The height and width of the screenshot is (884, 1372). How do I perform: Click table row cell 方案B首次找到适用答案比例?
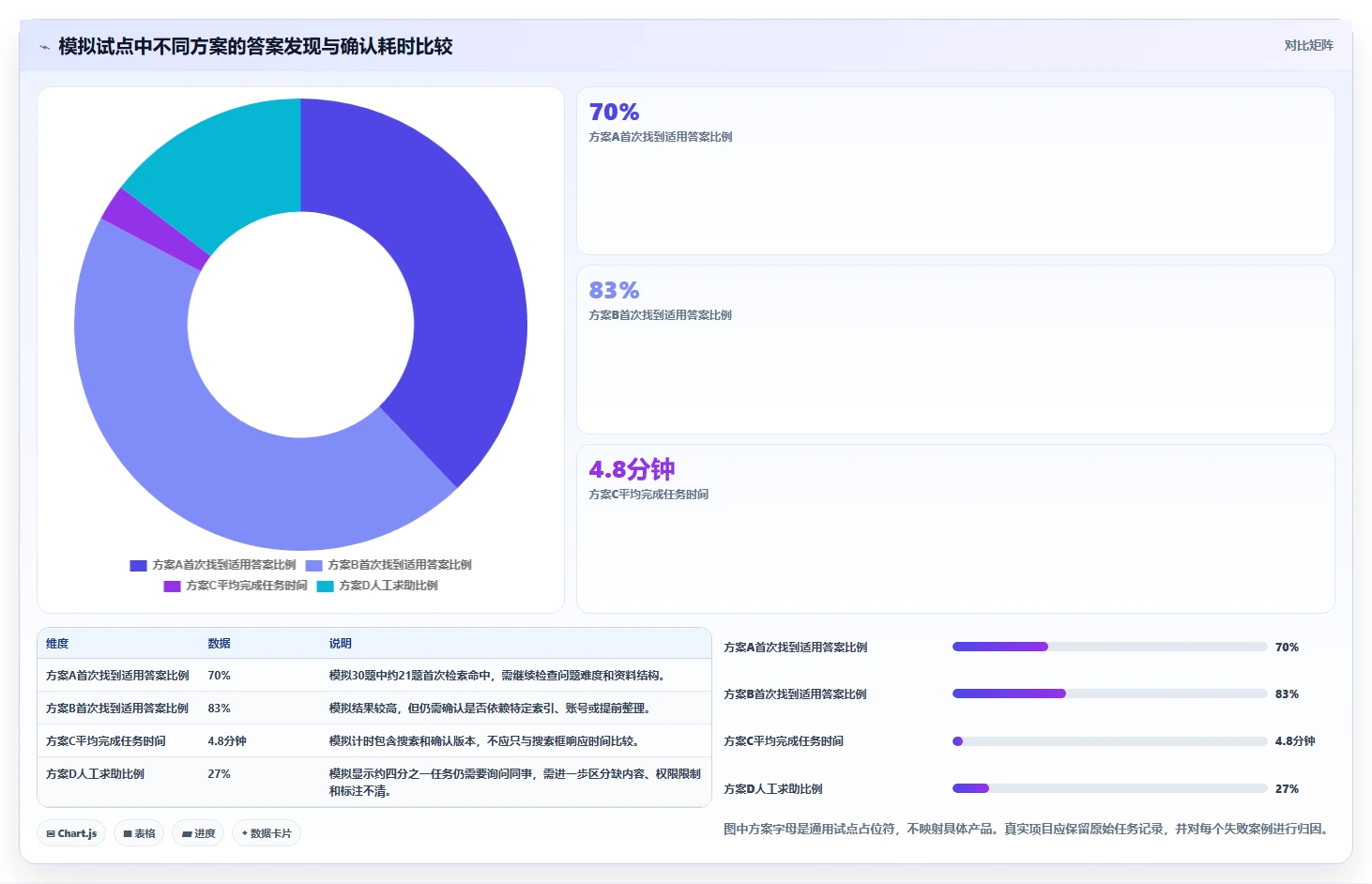pos(117,709)
